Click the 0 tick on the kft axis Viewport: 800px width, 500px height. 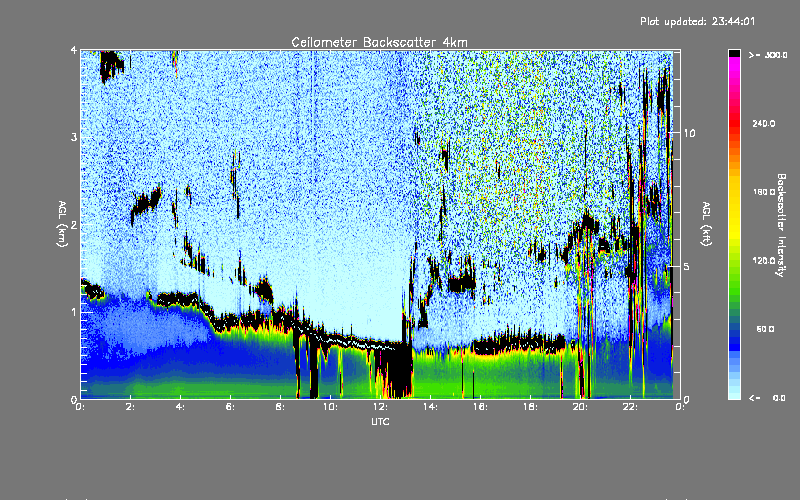point(687,399)
